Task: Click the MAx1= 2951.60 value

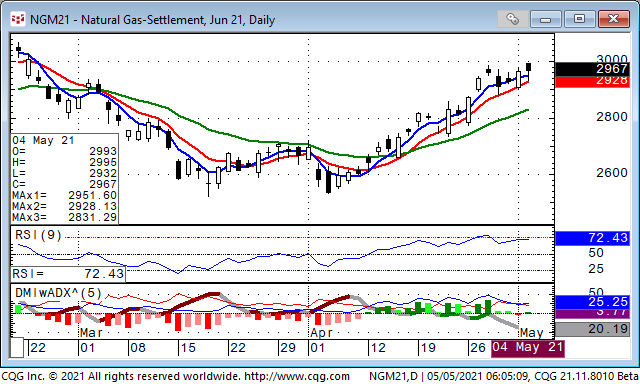Action: coord(64,195)
